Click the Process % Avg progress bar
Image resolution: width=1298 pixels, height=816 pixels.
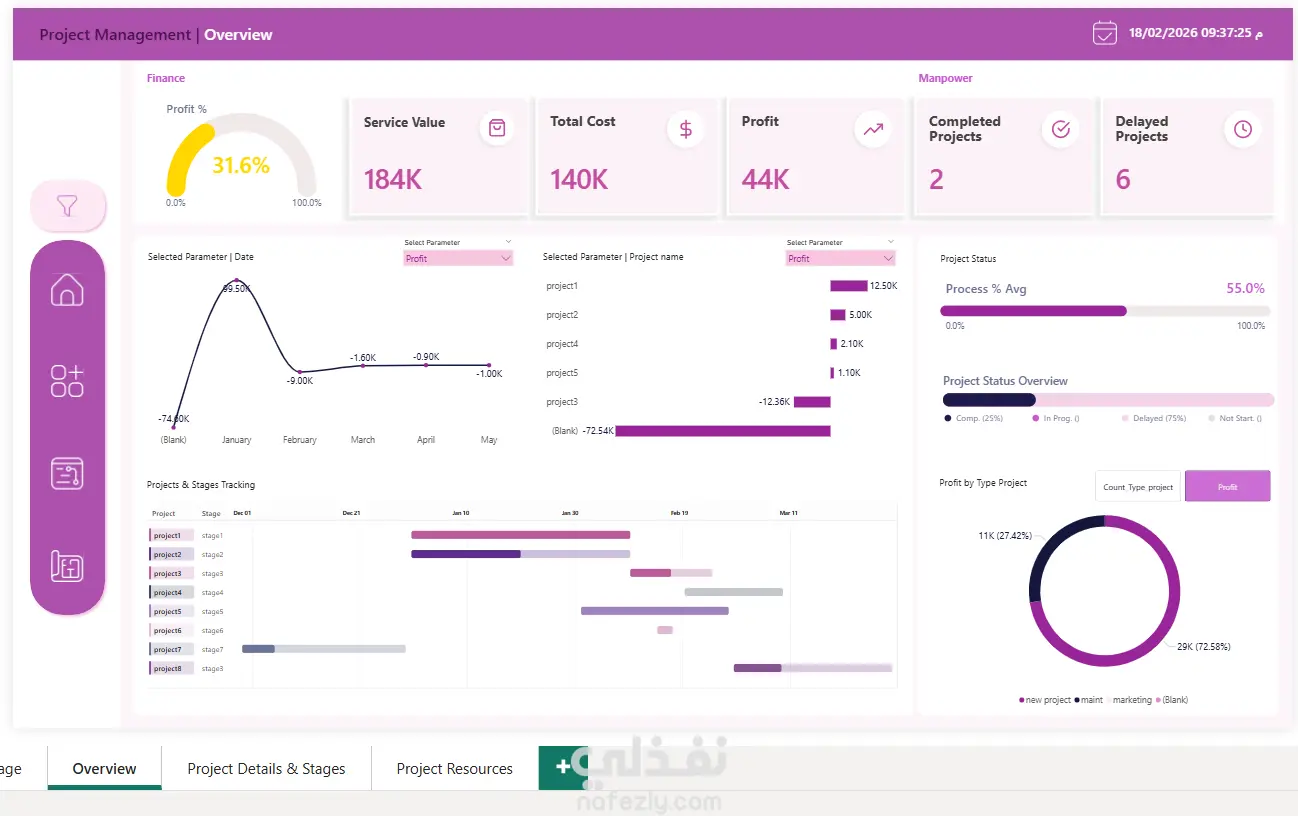pos(1105,311)
